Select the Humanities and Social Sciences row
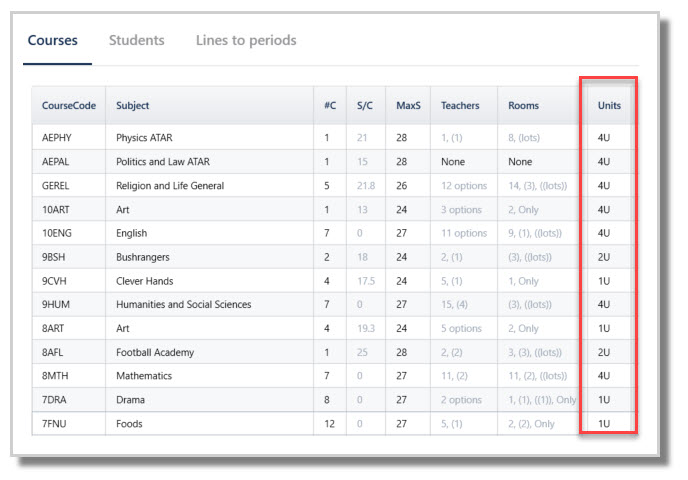Screen dimensions: 688x480 tap(333, 304)
